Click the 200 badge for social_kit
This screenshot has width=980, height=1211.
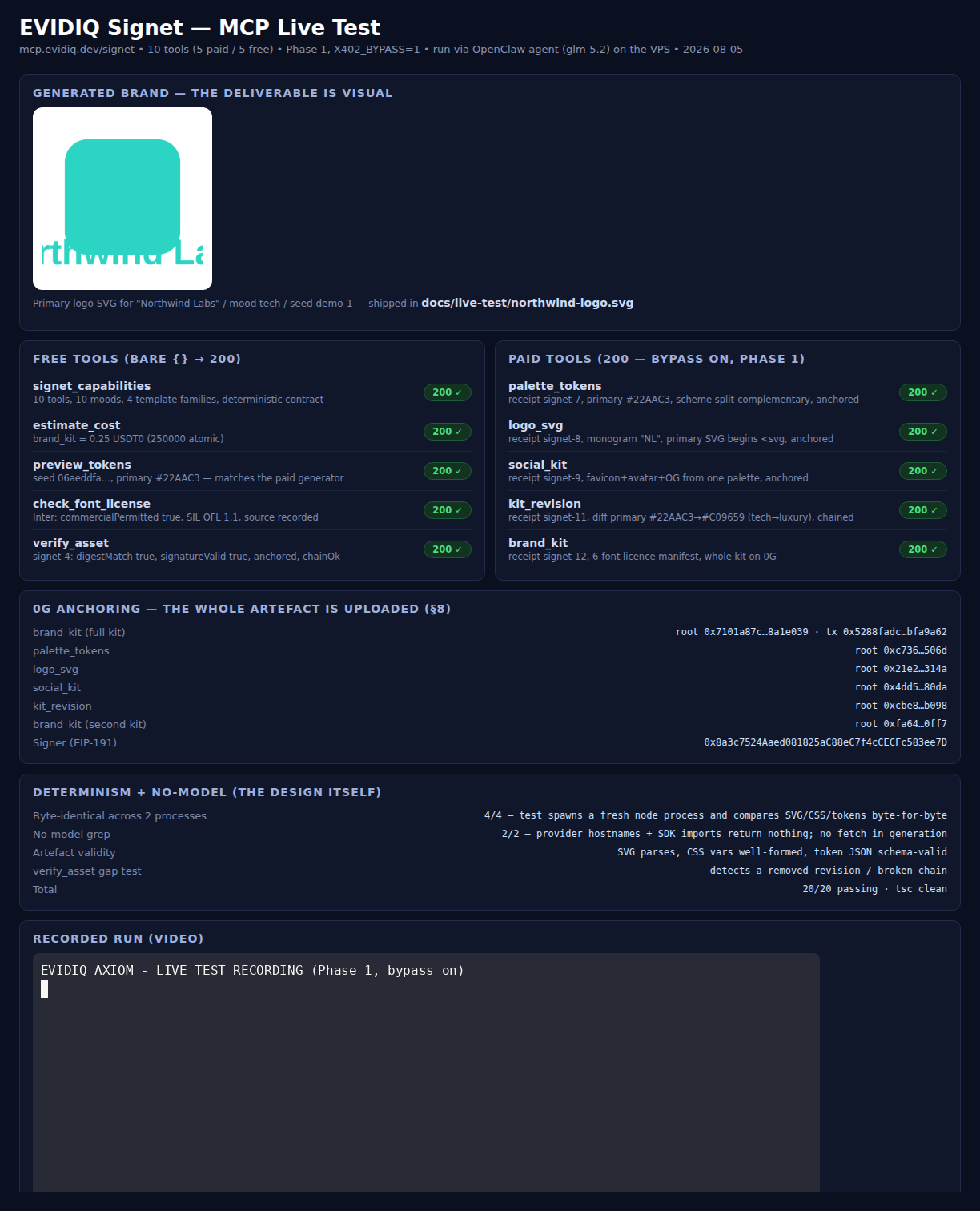[x=923, y=471]
